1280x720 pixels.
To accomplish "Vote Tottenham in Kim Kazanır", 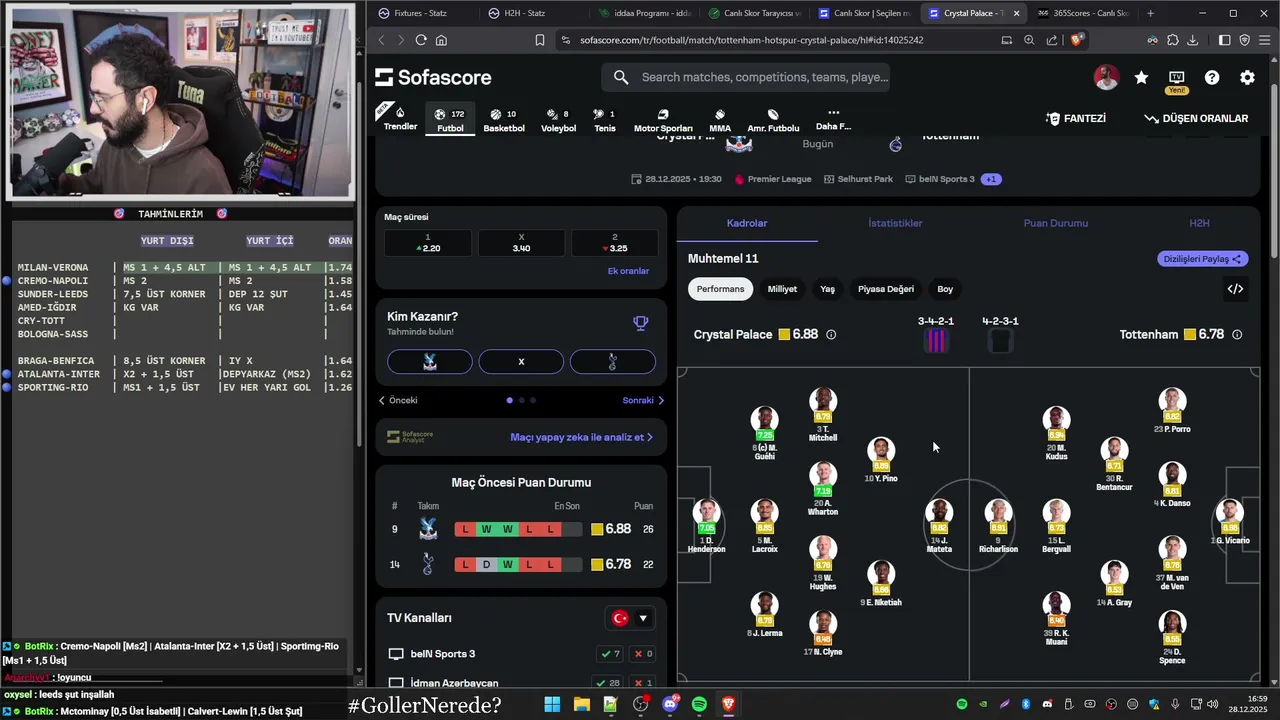I will point(613,361).
